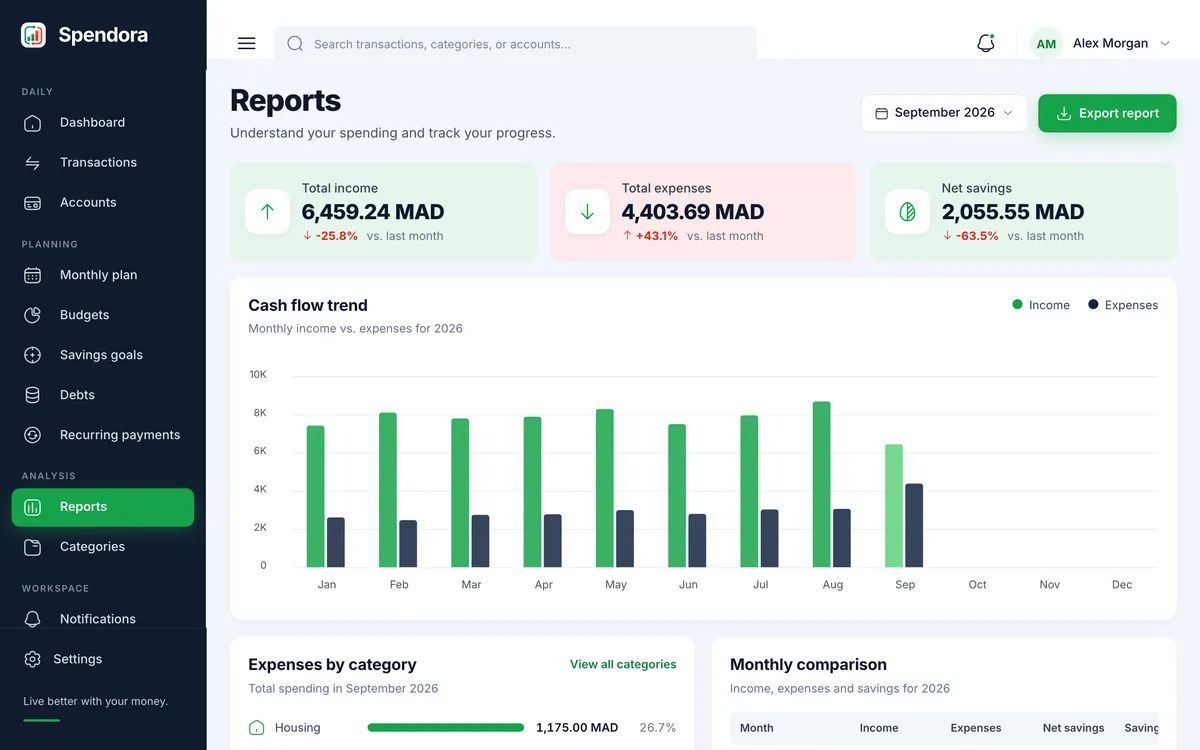Open the Dashboard menu item
Image resolution: width=1200 pixels, height=750 pixels.
tap(92, 123)
